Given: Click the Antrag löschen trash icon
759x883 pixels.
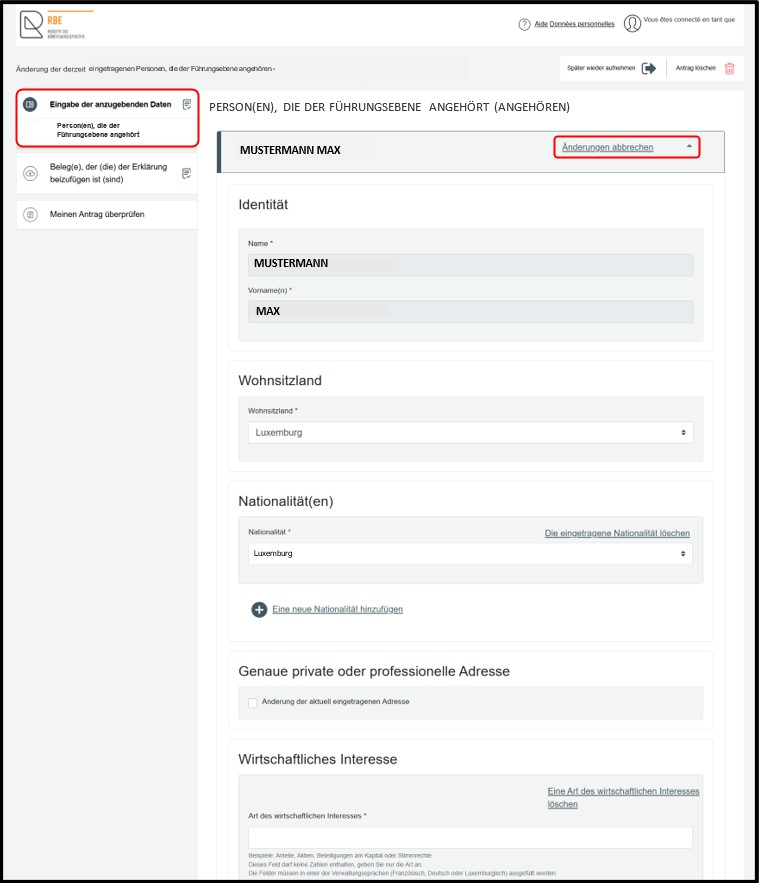Looking at the screenshot, I should tap(730, 69).
